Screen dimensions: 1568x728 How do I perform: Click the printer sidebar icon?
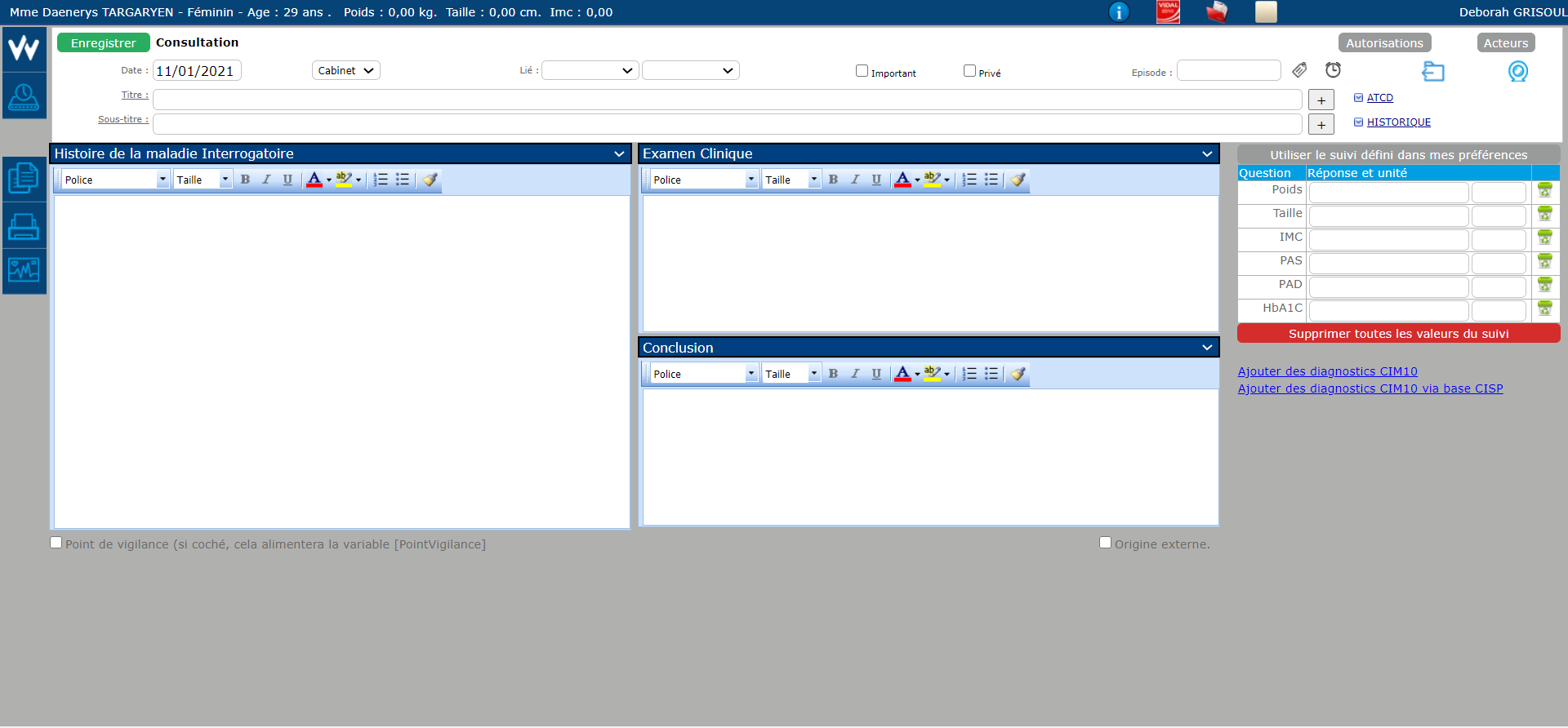coord(24,226)
